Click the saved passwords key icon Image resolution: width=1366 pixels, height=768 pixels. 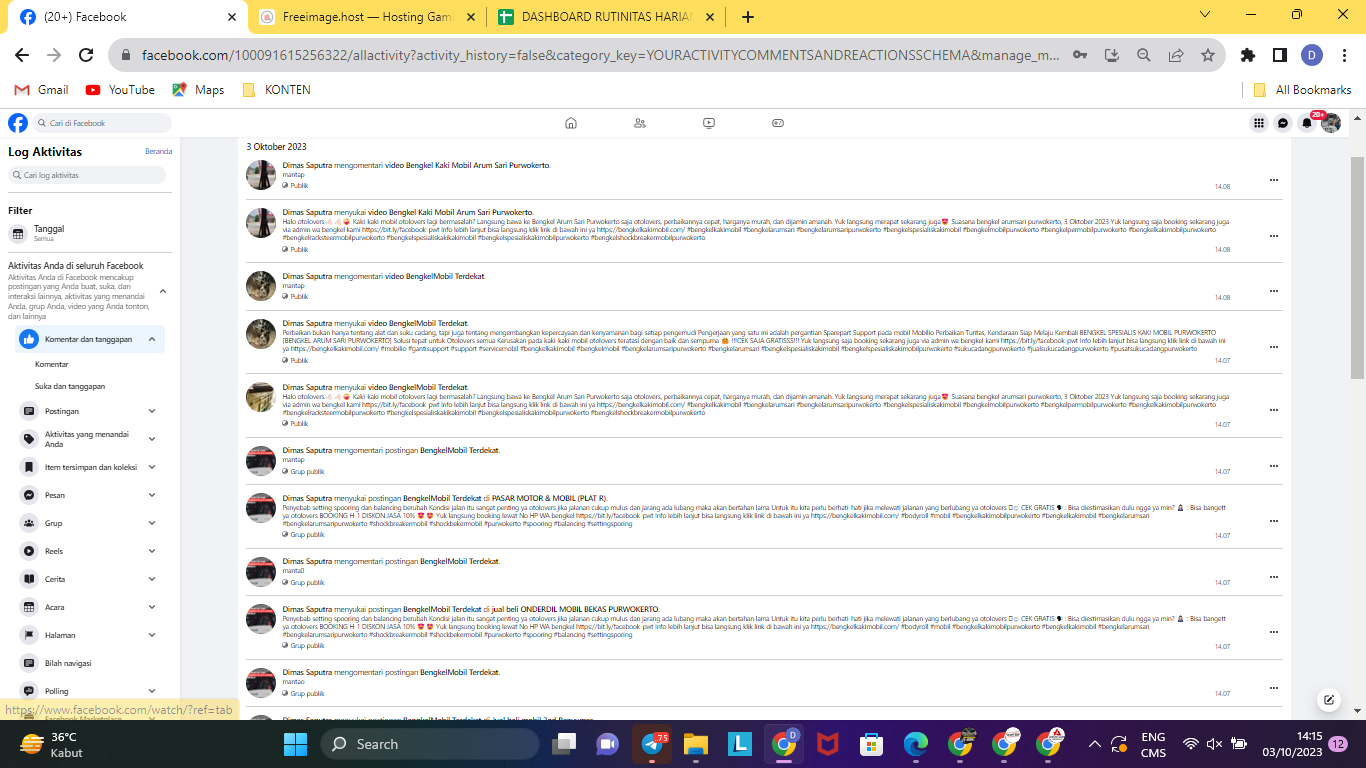[1080, 55]
